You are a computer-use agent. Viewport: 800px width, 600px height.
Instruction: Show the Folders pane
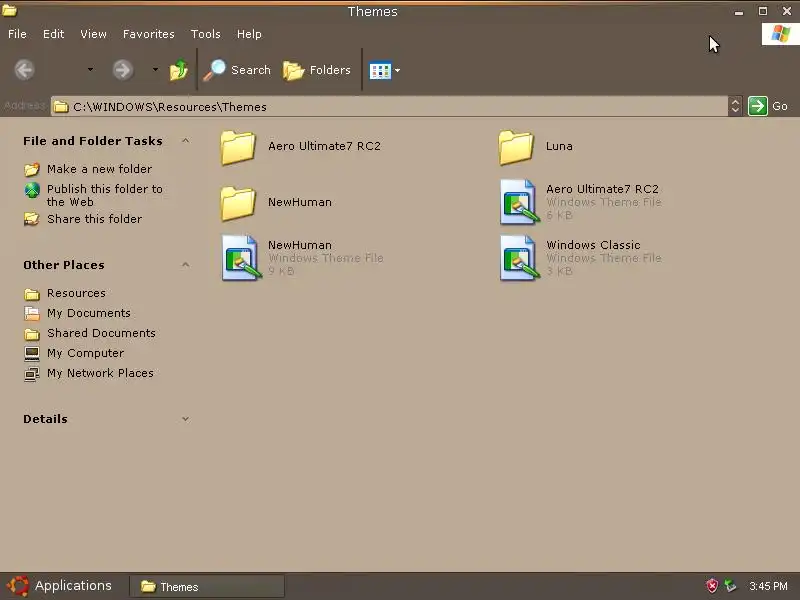[317, 70]
